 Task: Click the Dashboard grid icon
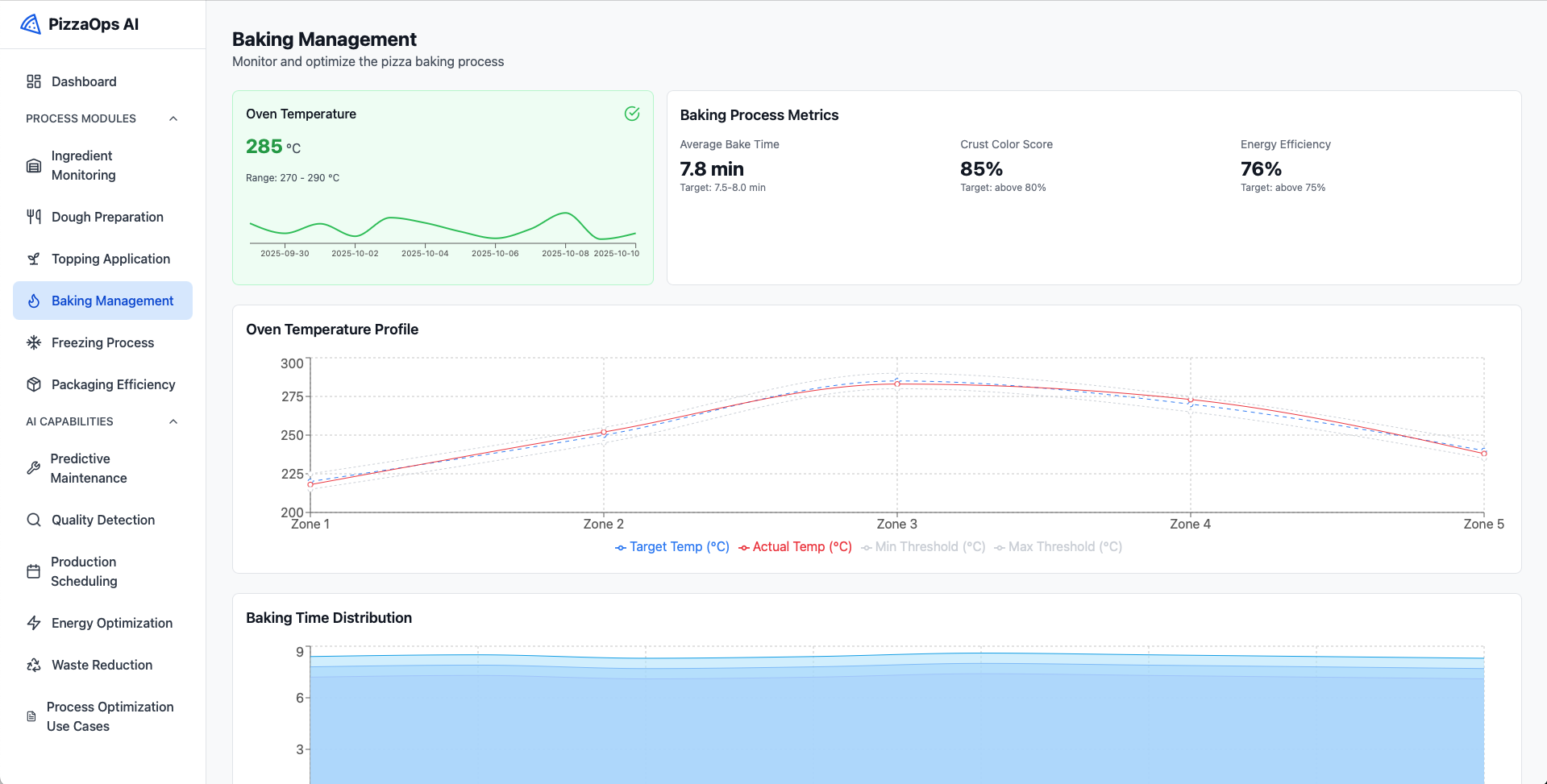pyautogui.click(x=34, y=81)
